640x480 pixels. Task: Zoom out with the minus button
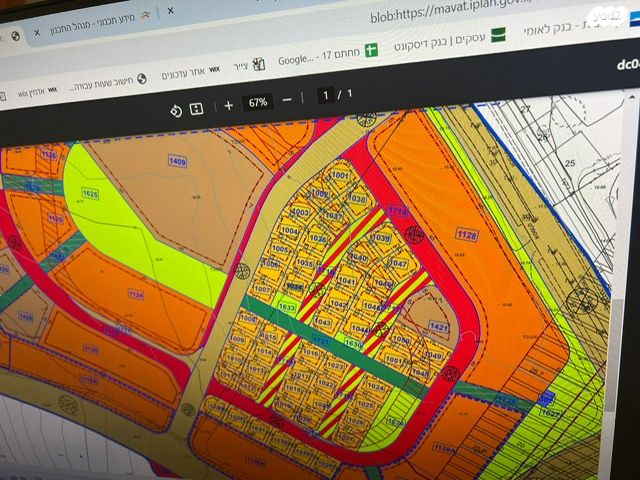click(x=288, y=100)
